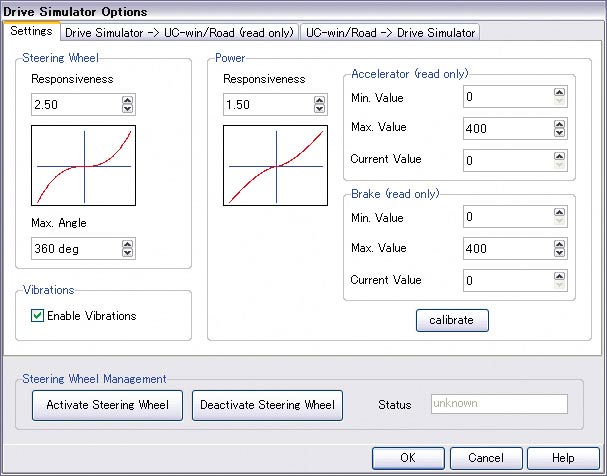Click Accelerator Min. Value up arrow
The width and height of the screenshot is (607, 476).
[559, 92]
